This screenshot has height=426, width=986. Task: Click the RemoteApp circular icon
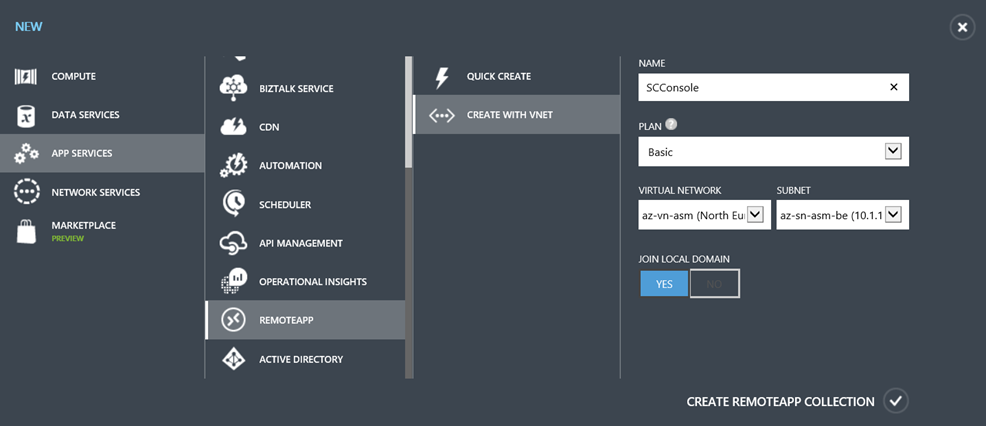coord(233,320)
